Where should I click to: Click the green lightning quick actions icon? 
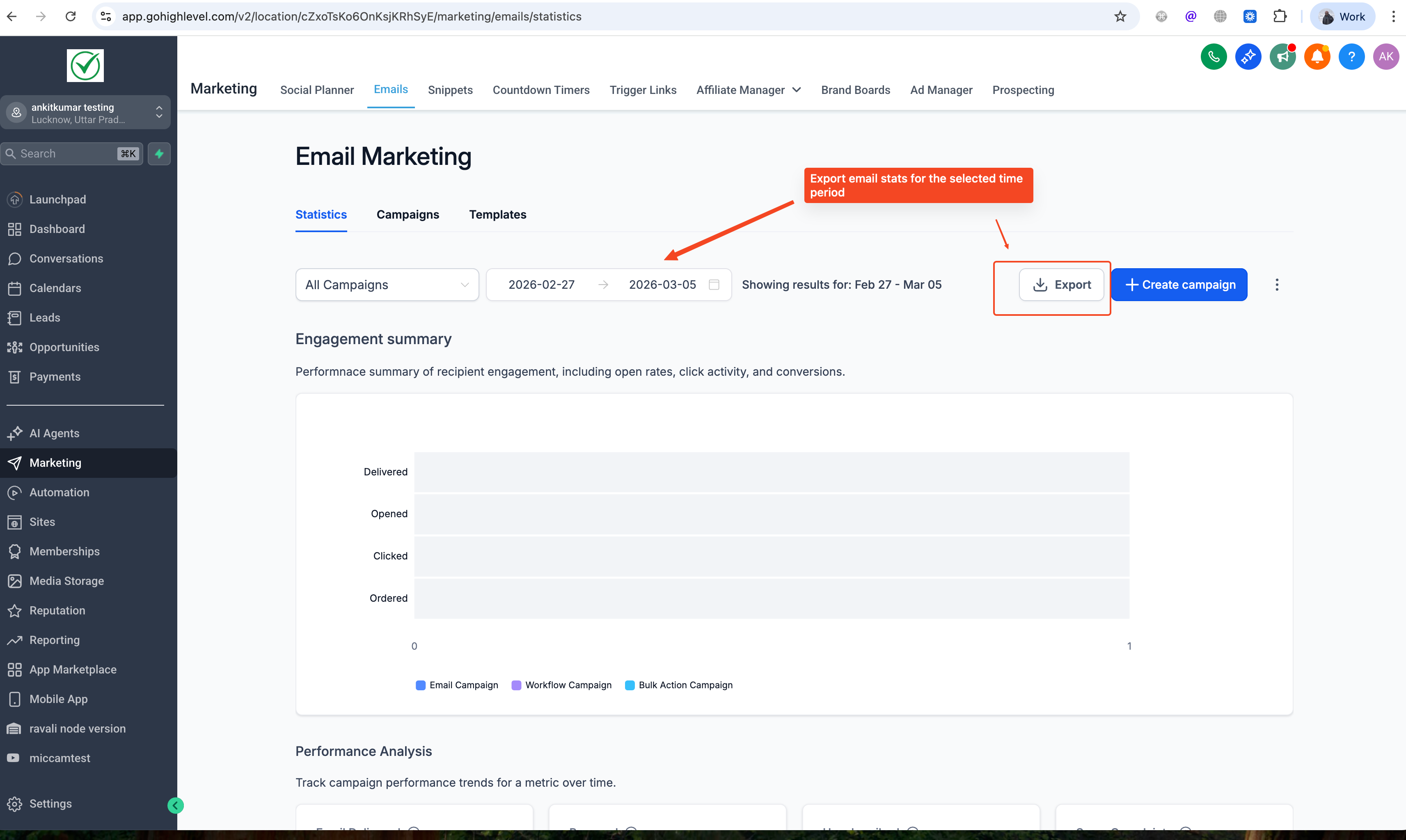click(x=159, y=153)
